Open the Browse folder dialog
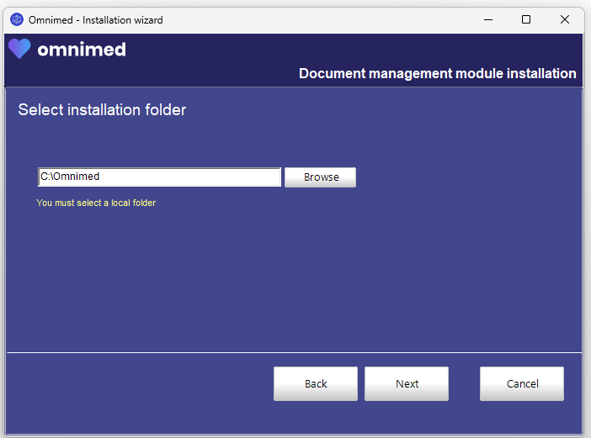 320,177
